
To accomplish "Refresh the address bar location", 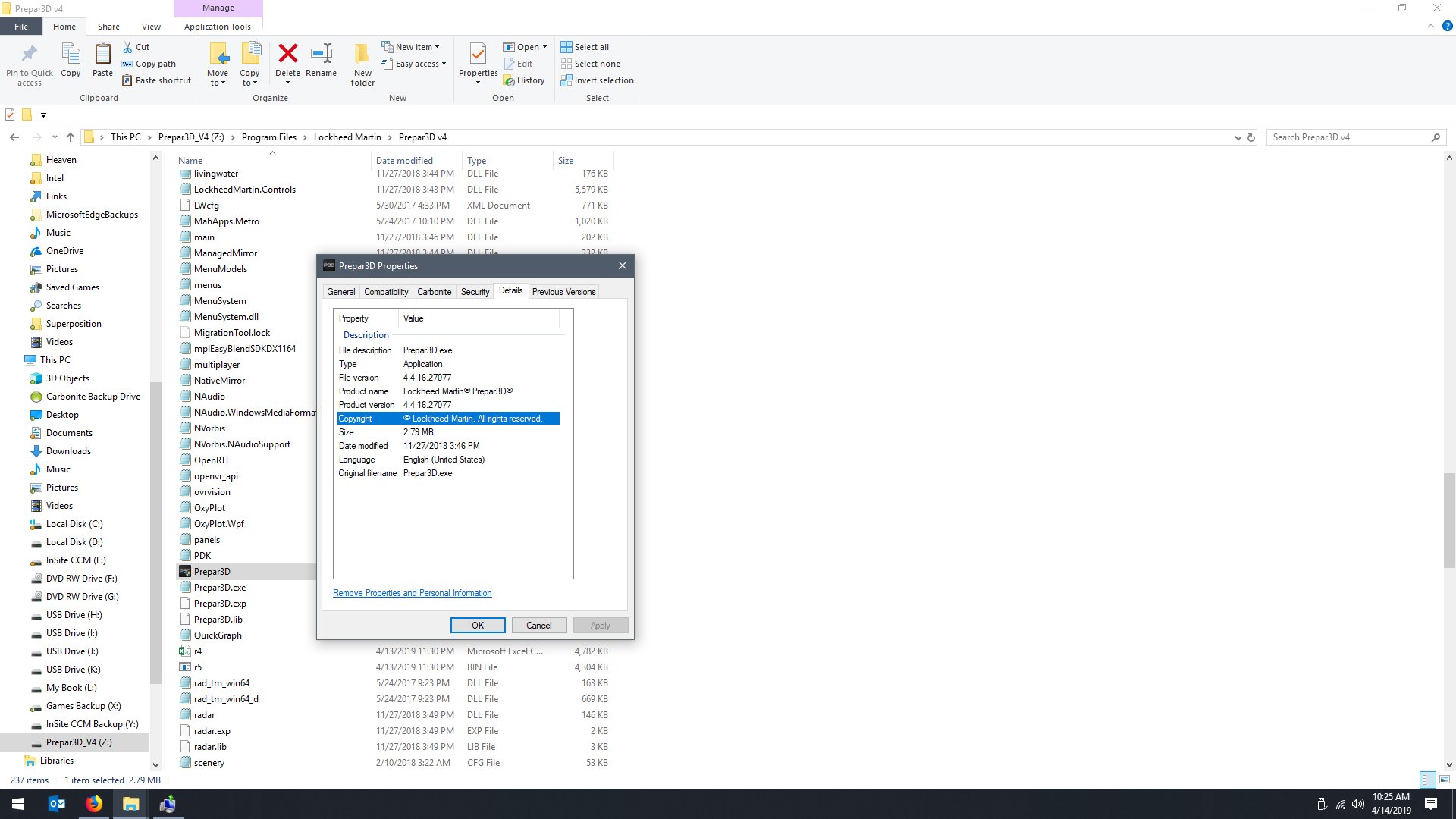I will pyautogui.click(x=1251, y=137).
